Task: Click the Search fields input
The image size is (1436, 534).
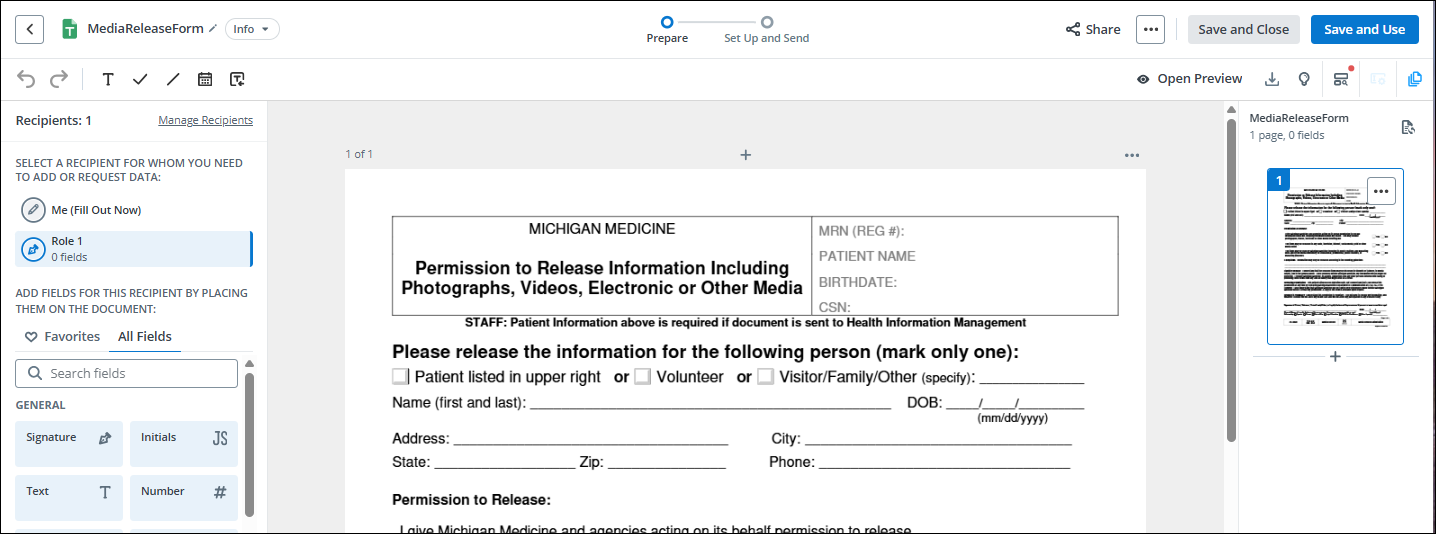Action: pyautogui.click(x=126, y=373)
